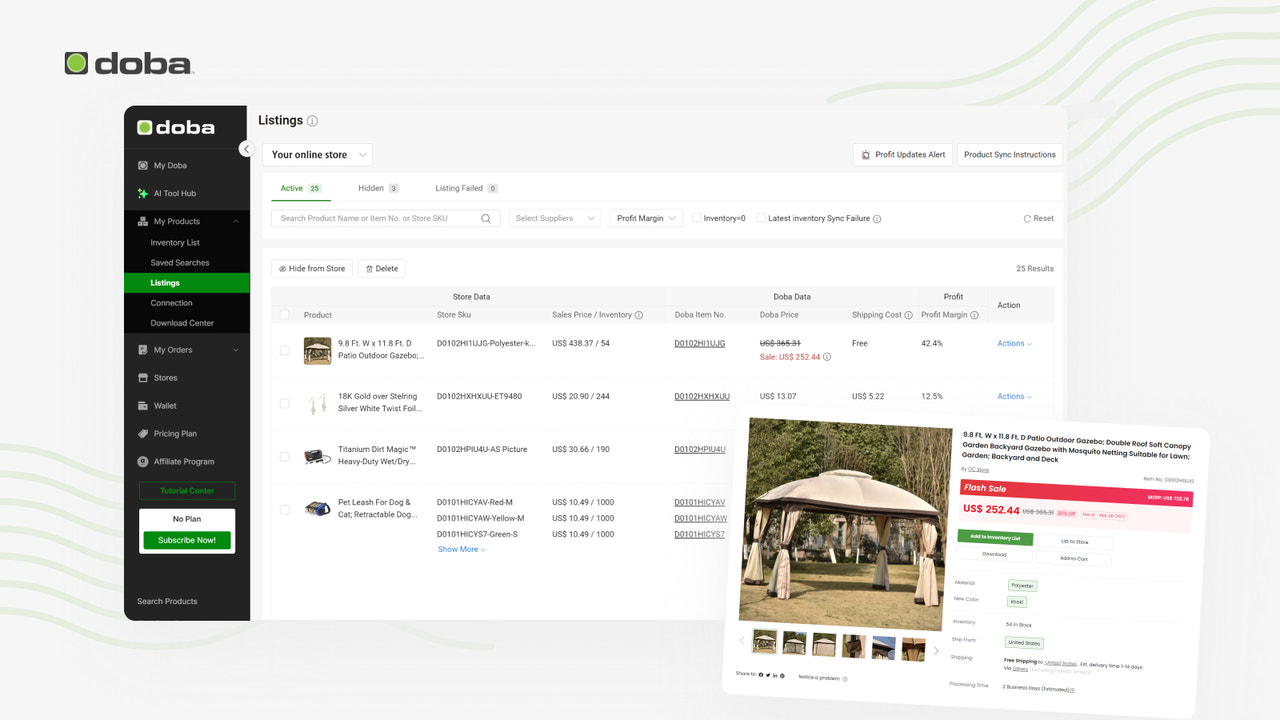This screenshot has width=1280, height=720.
Task: Click info icon beside Latest inventory Sync Failure
Action: tap(877, 219)
